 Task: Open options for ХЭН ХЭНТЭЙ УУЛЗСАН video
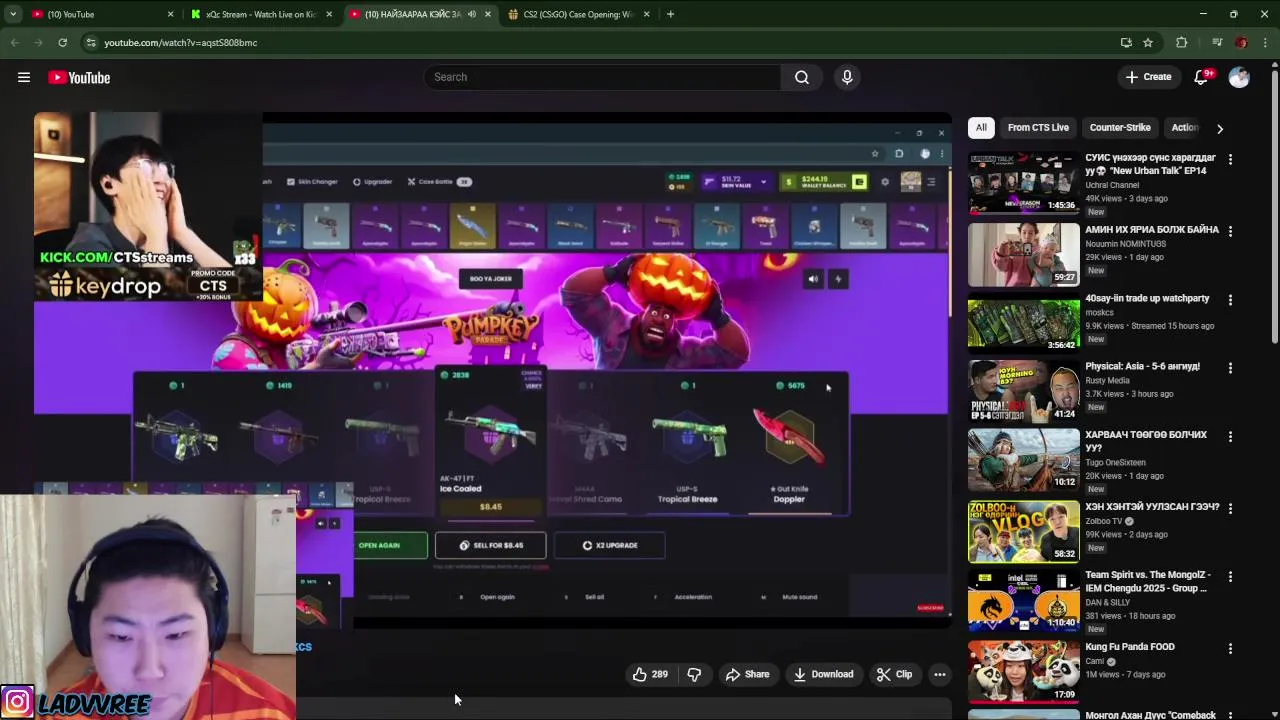tap(1230, 509)
